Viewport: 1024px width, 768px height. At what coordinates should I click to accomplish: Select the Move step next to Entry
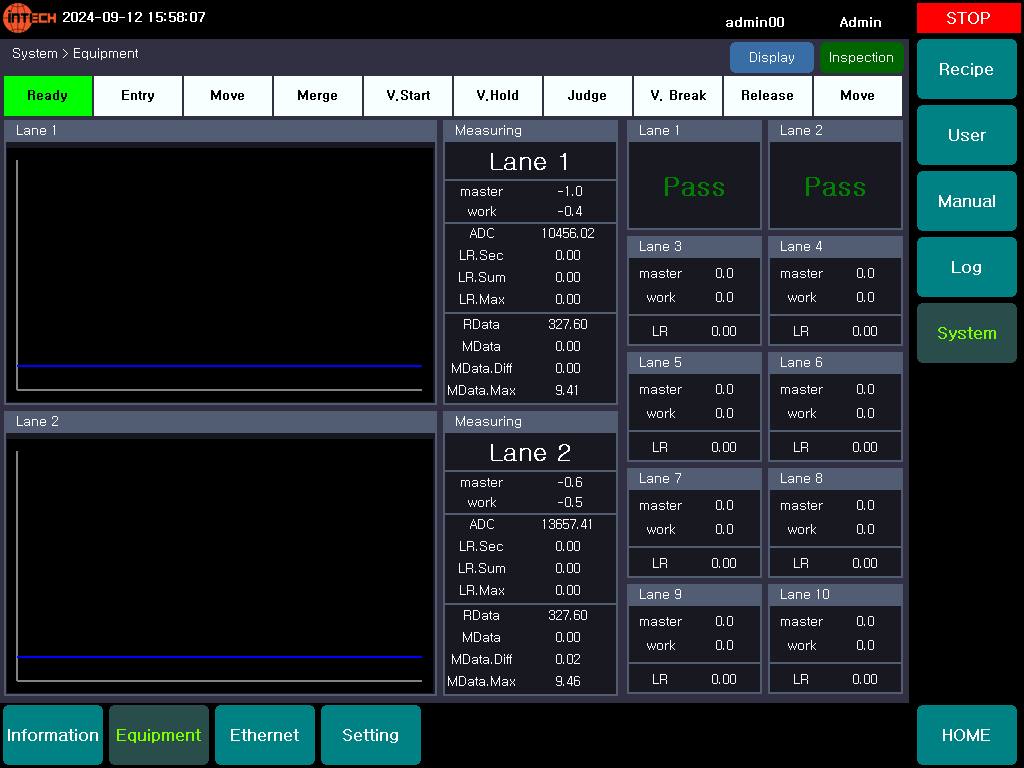coord(227,95)
